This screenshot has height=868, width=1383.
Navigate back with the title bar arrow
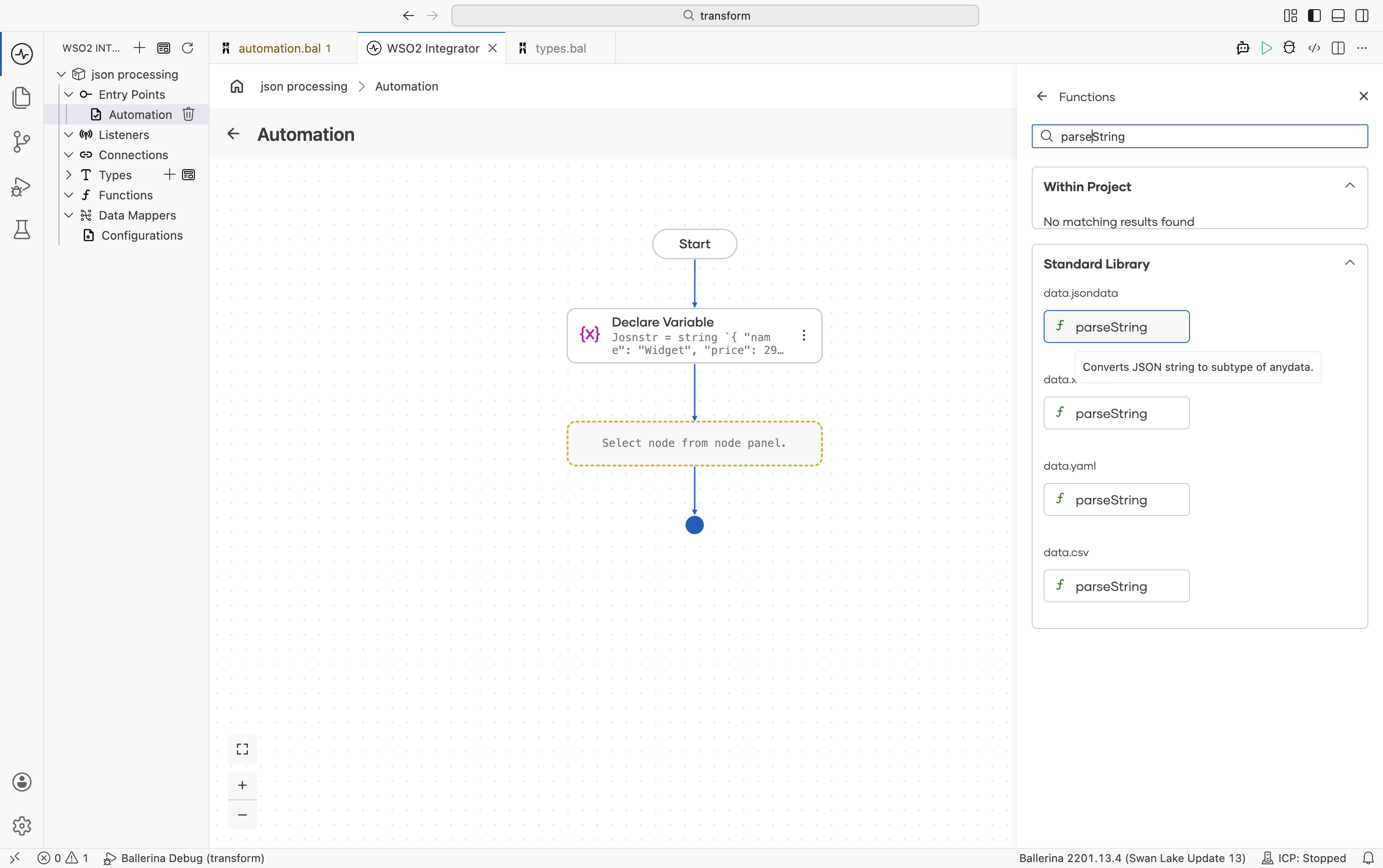click(408, 16)
